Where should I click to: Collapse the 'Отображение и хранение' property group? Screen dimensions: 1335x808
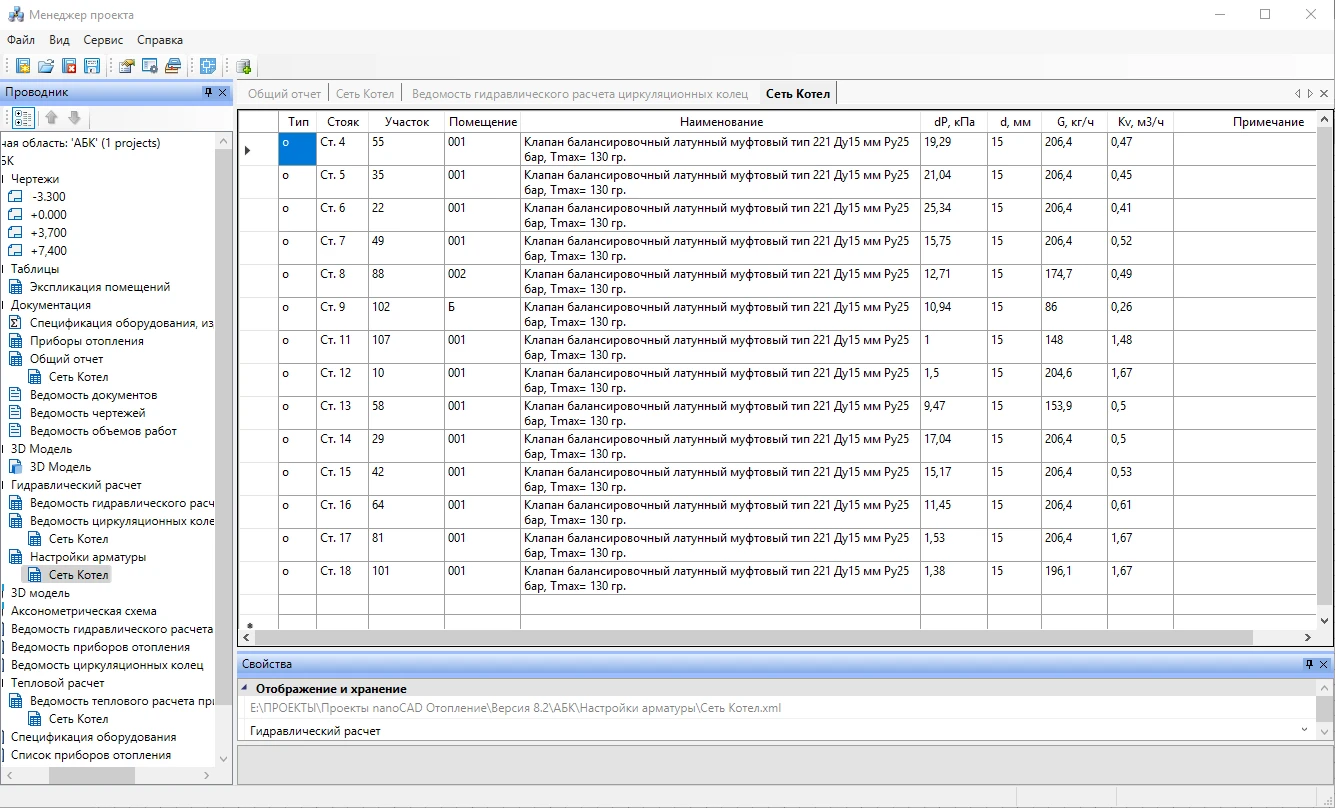coord(246,689)
